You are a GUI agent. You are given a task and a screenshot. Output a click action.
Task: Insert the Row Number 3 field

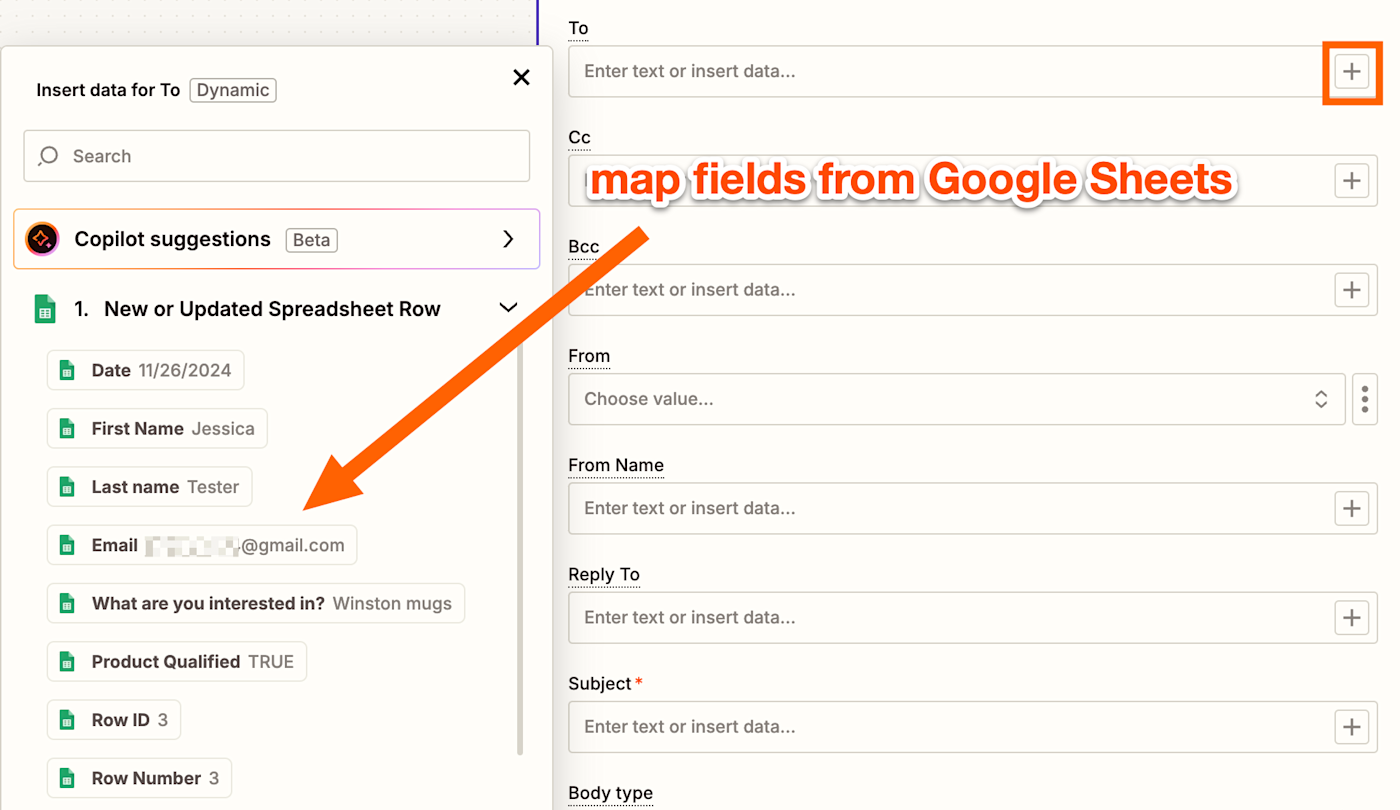coord(139,778)
